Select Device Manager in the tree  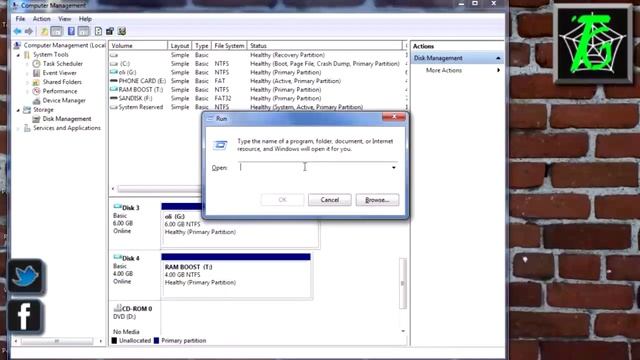click(64, 100)
